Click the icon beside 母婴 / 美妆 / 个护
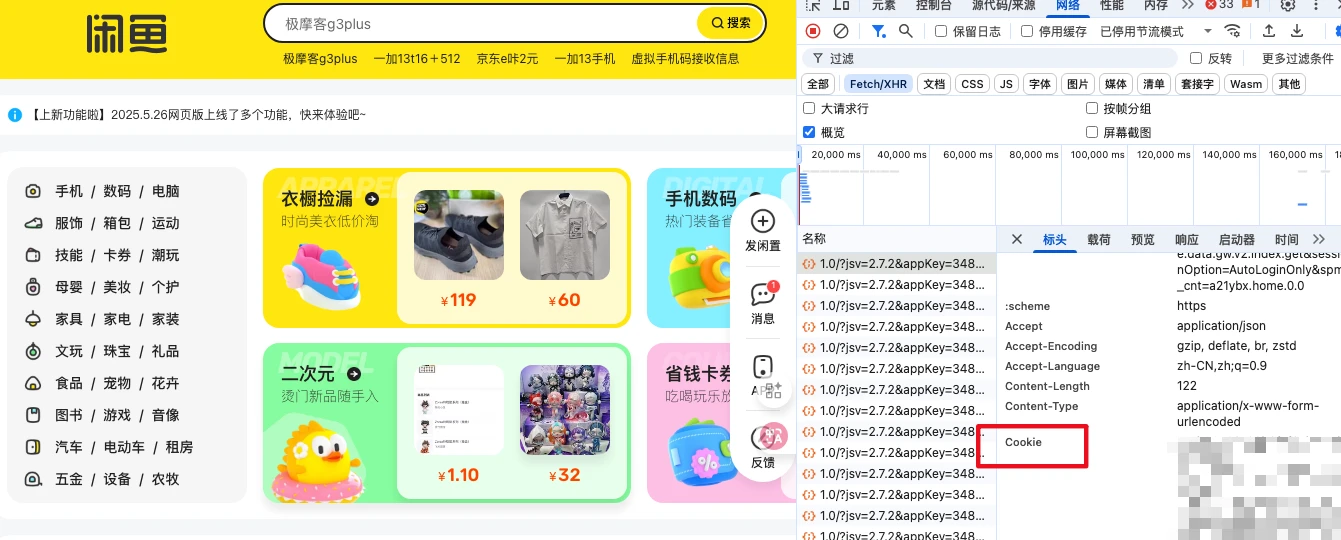Image resolution: width=1341 pixels, height=540 pixels. tap(33, 287)
